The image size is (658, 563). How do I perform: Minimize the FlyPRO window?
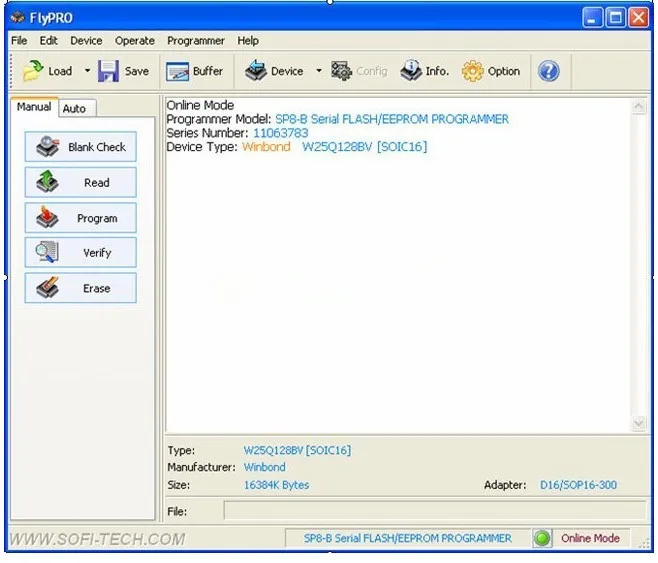click(593, 18)
